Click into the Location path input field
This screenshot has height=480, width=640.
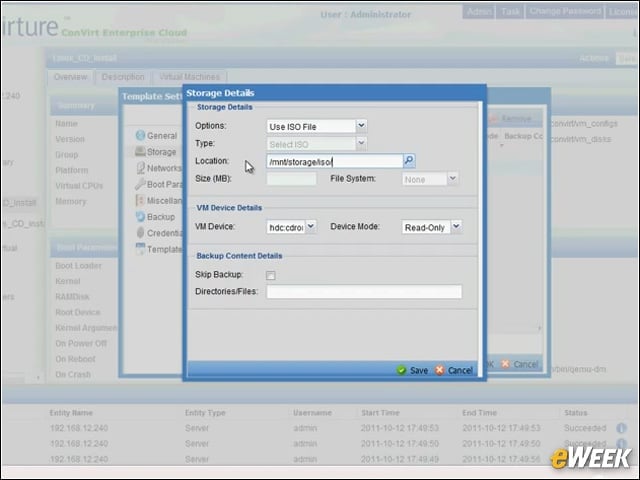tap(335, 161)
